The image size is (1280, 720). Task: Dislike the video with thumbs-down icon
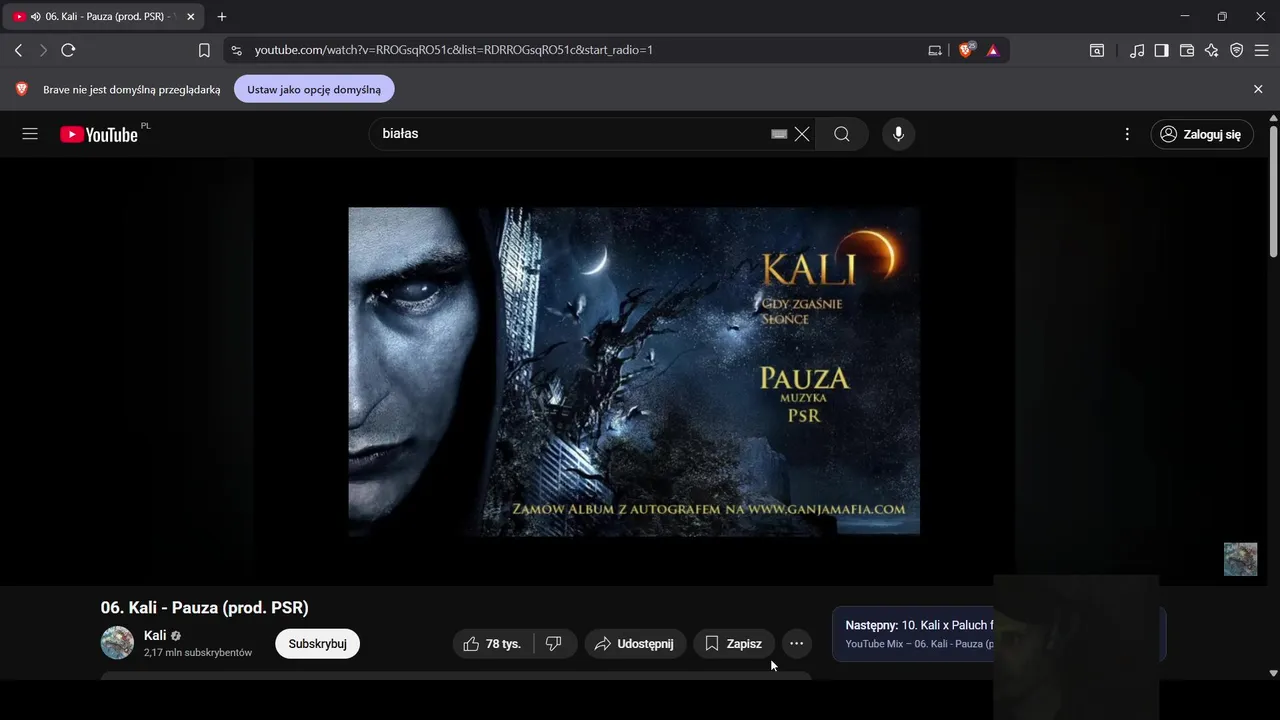555,644
